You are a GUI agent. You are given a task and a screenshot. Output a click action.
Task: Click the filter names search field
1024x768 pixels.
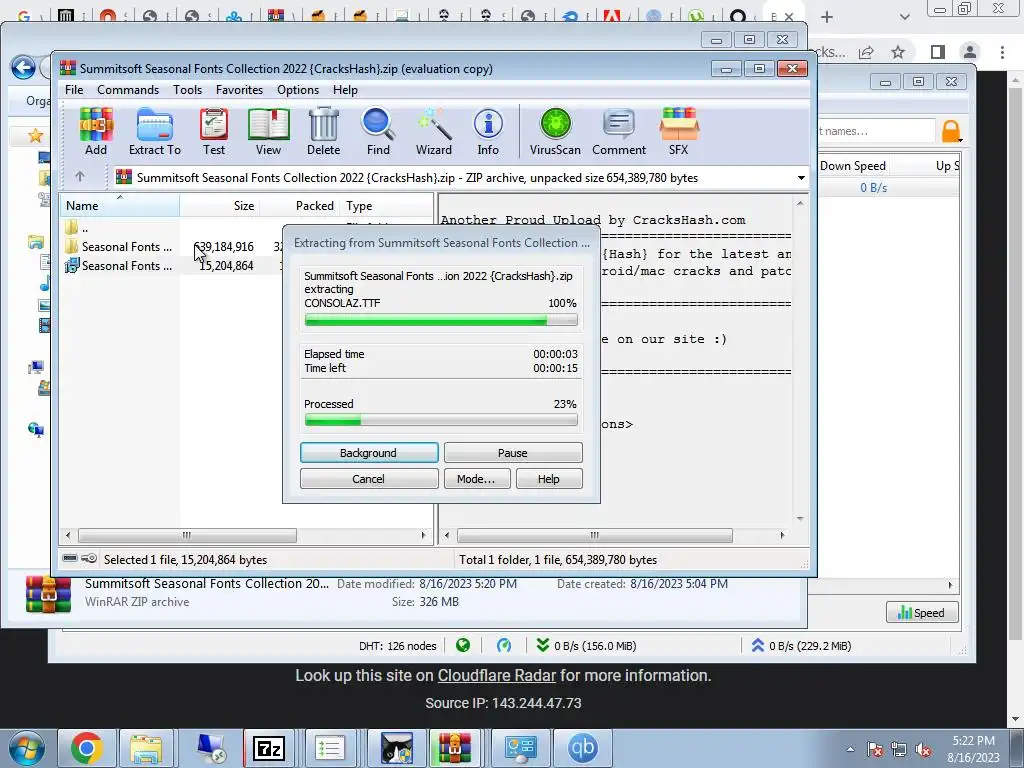point(875,131)
